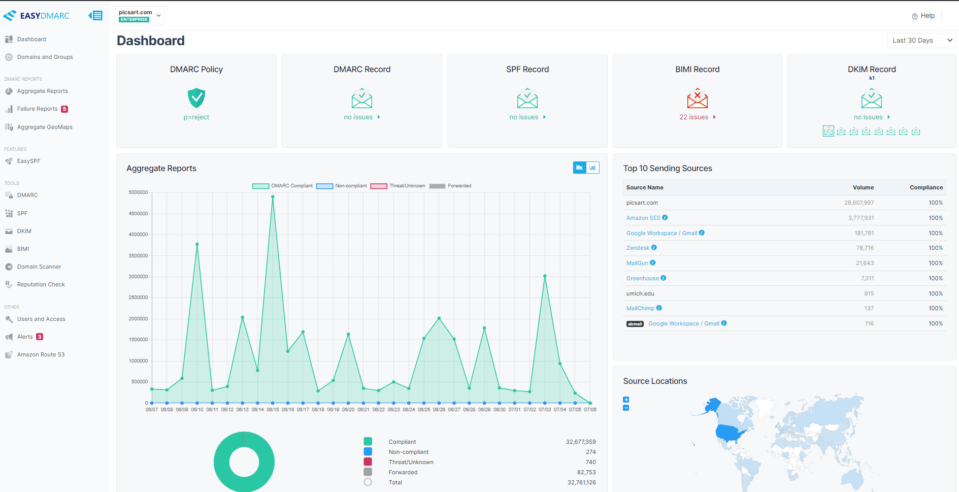Click info icon next to MailGun
Viewport: 959px width, 492px height.
point(653,263)
